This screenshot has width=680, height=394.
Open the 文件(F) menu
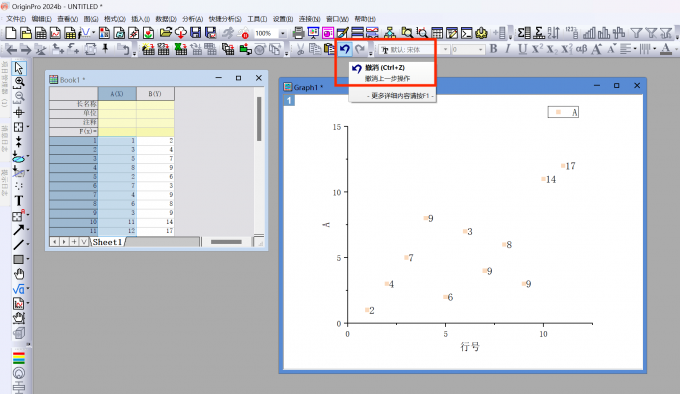click(x=16, y=19)
